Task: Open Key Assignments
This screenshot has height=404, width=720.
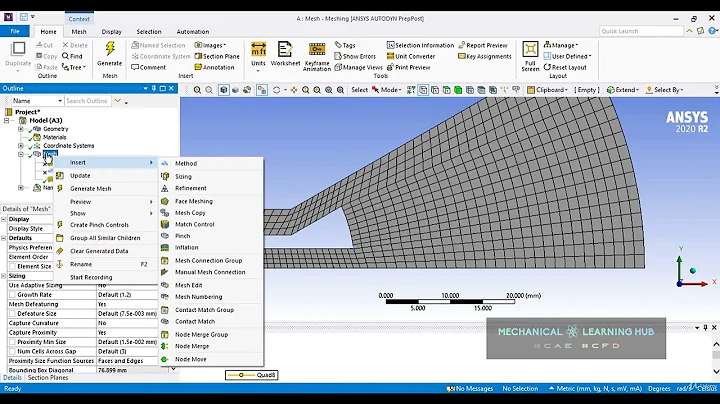Action: coord(484,56)
